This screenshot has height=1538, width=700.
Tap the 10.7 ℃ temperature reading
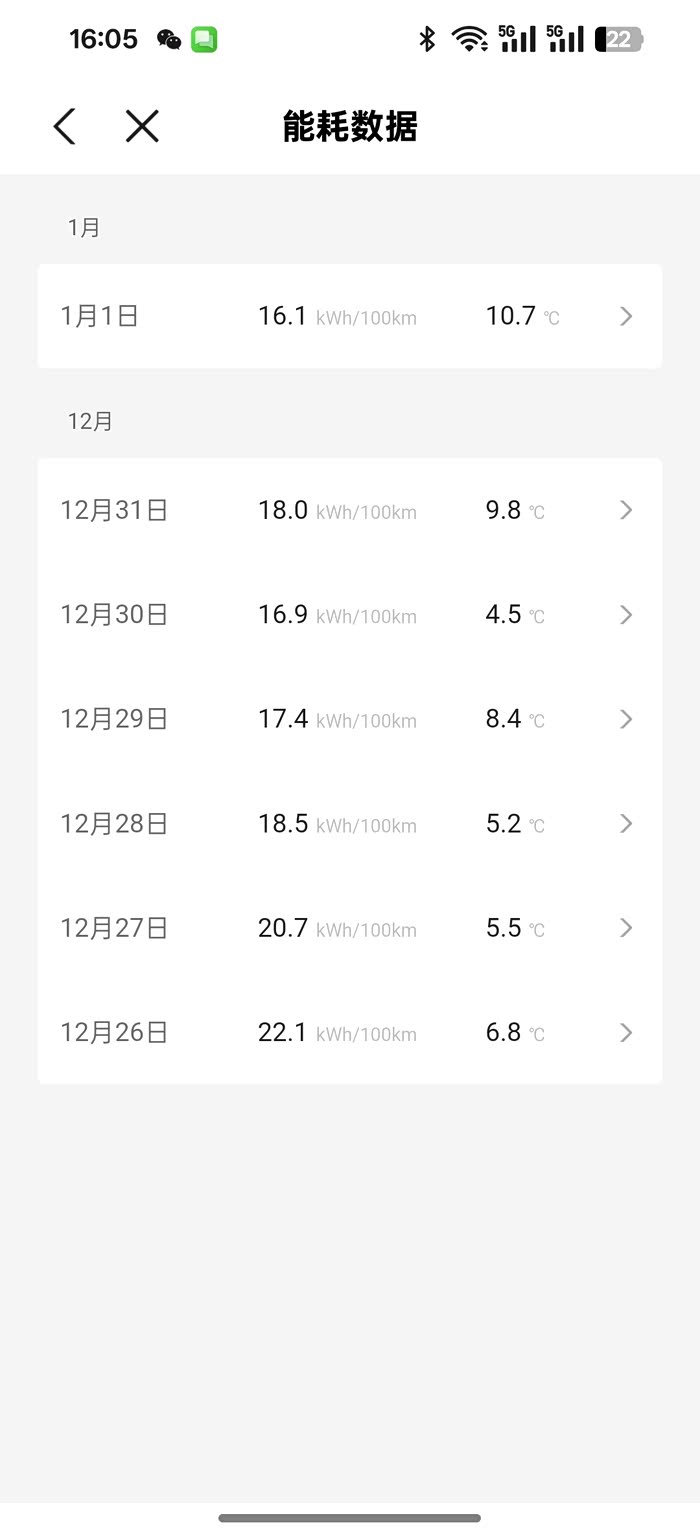point(522,316)
